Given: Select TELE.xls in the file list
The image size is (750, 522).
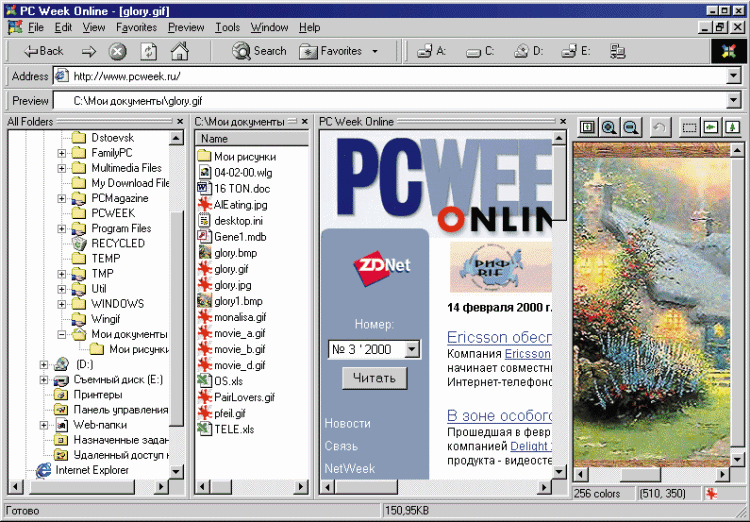Looking at the screenshot, I should (x=233, y=429).
